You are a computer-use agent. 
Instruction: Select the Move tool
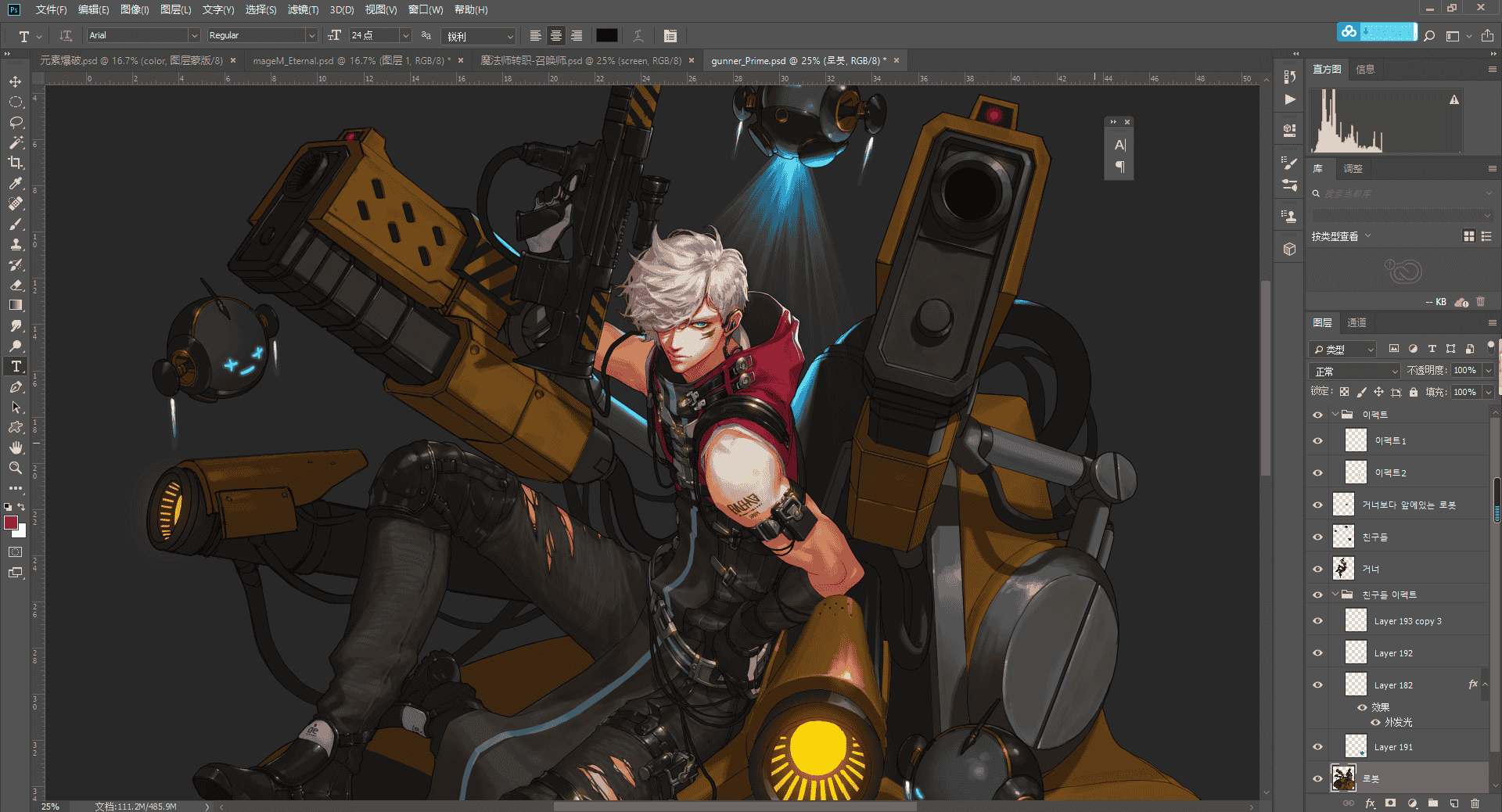tap(16, 81)
